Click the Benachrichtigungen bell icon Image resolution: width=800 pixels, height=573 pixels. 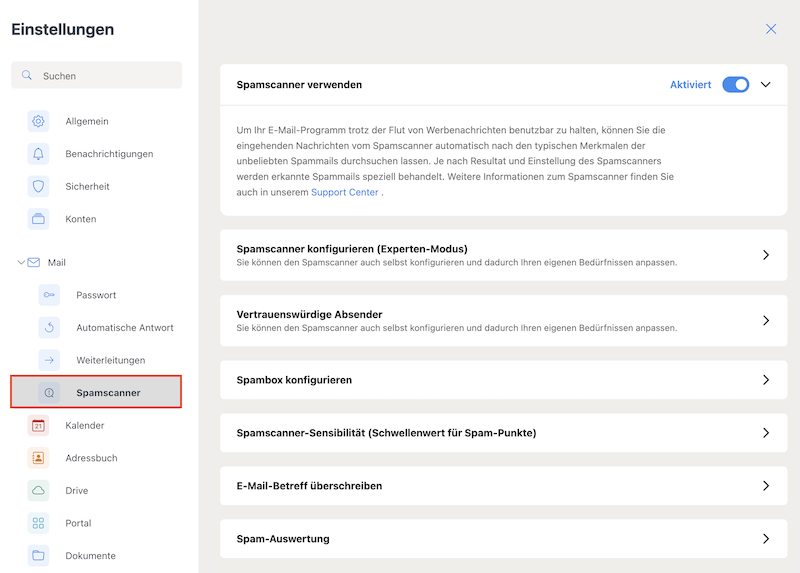click(x=38, y=154)
